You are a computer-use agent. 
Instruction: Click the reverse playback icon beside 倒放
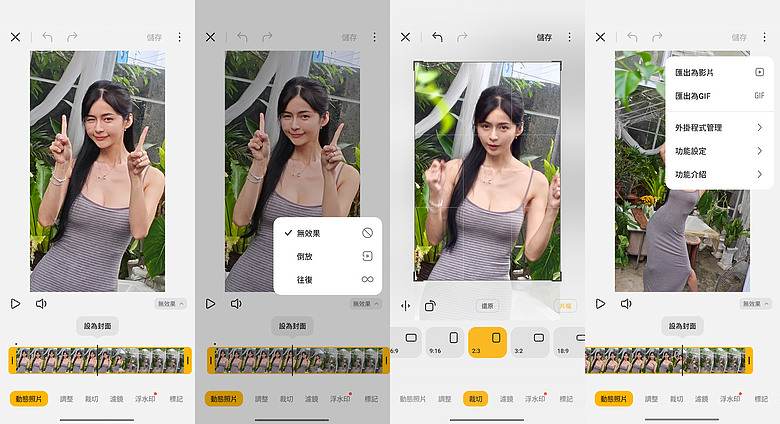click(x=367, y=256)
